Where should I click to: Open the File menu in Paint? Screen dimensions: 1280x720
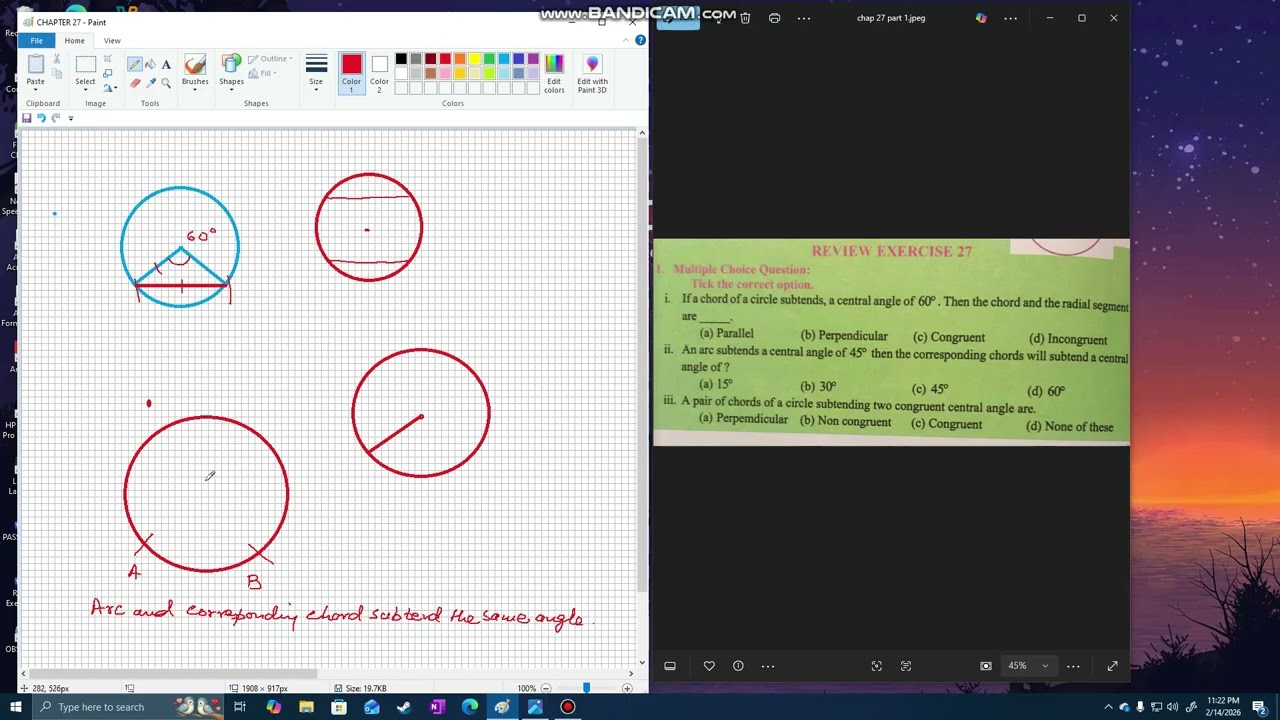pyautogui.click(x=36, y=40)
